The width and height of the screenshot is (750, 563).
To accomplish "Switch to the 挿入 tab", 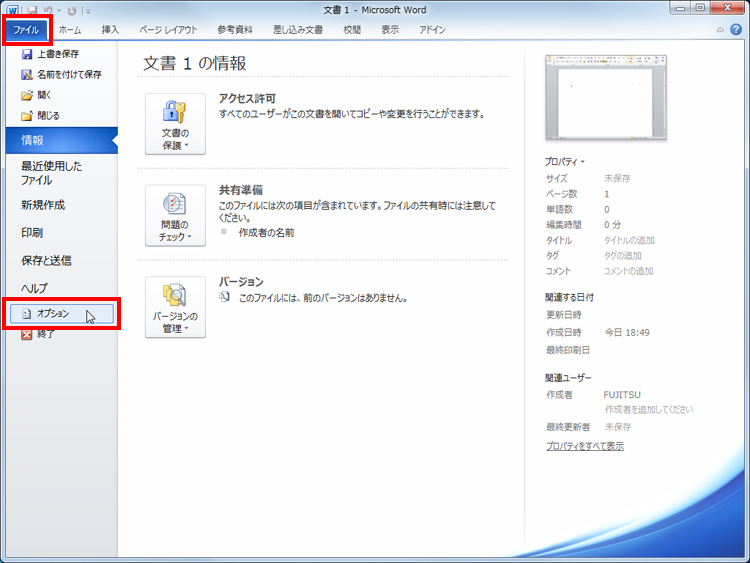I will 110,30.
